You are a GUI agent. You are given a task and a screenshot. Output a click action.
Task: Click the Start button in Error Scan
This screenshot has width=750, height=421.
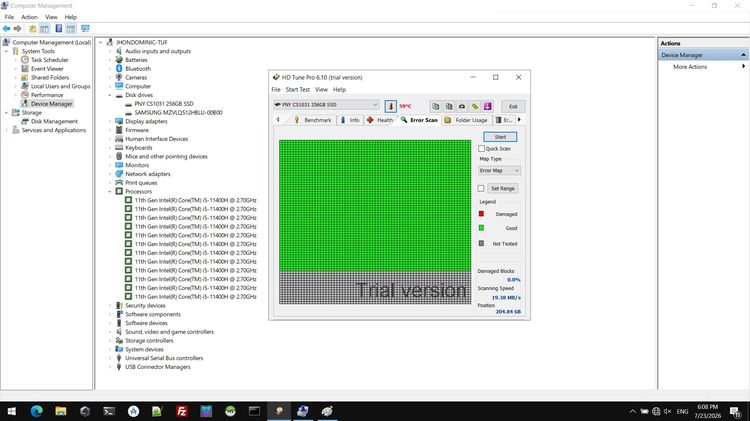[x=500, y=137]
